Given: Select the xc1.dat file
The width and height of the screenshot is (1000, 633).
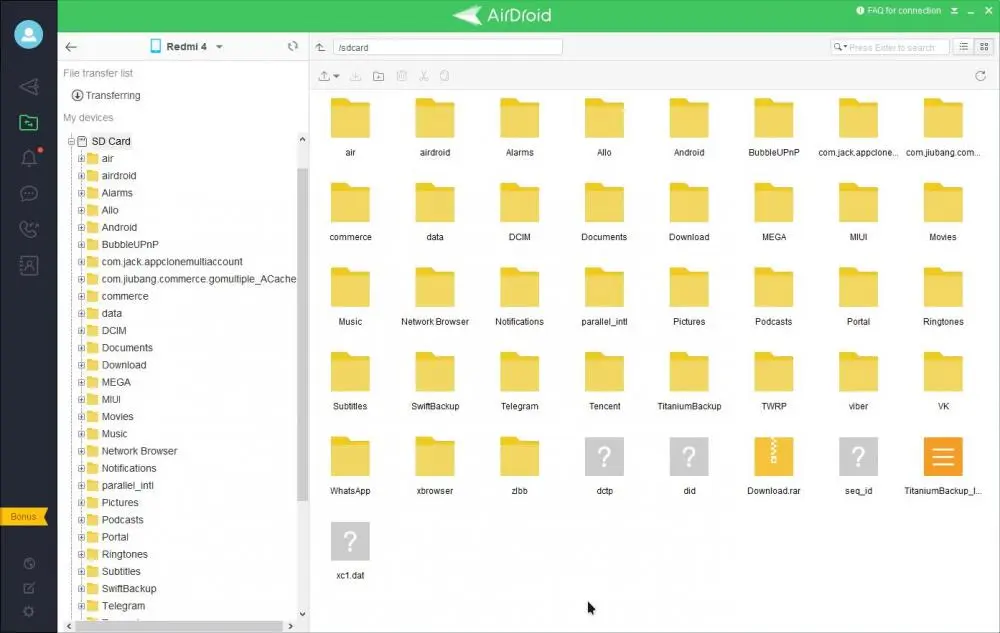Looking at the screenshot, I should 350,541.
